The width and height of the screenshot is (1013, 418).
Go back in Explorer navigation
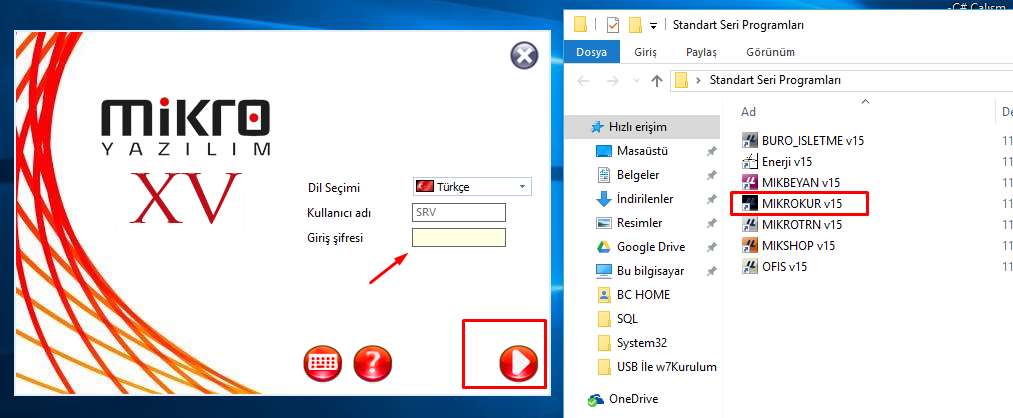(x=583, y=81)
